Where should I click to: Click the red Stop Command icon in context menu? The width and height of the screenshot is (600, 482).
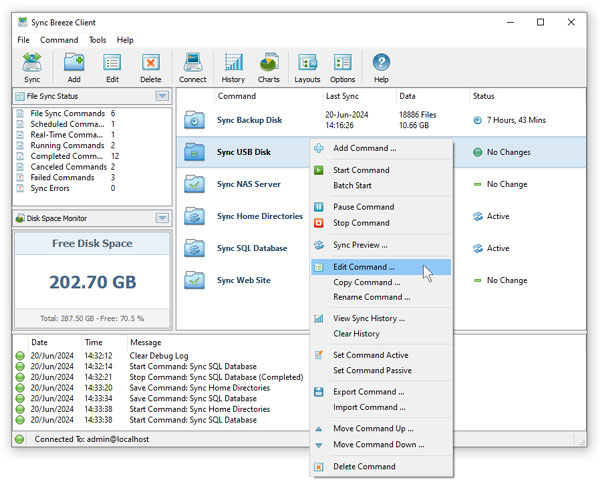coord(318,223)
